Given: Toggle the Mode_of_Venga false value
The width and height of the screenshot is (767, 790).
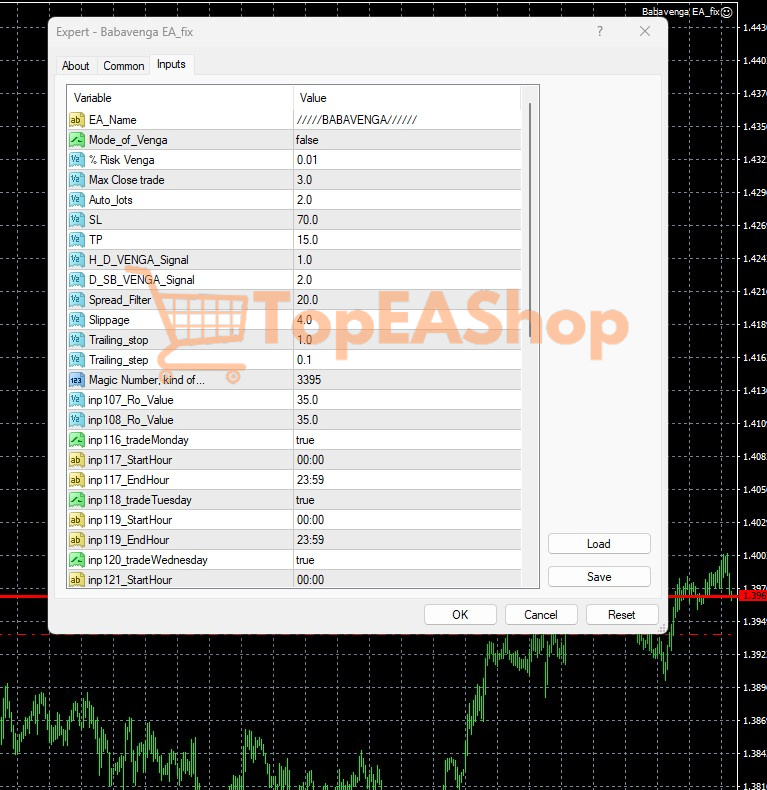Looking at the screenshot, I should 308,140.
